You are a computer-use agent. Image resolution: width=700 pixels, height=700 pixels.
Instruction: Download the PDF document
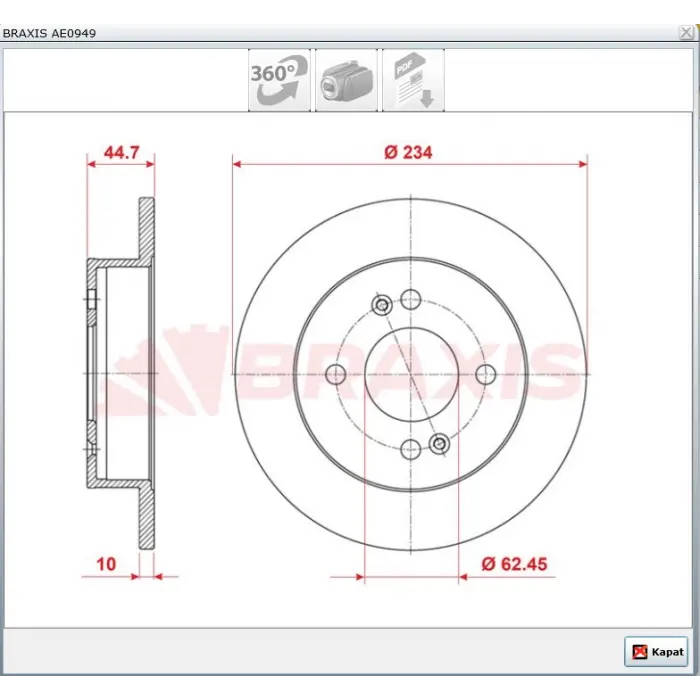pyautogui.click(x=413, y=80)
